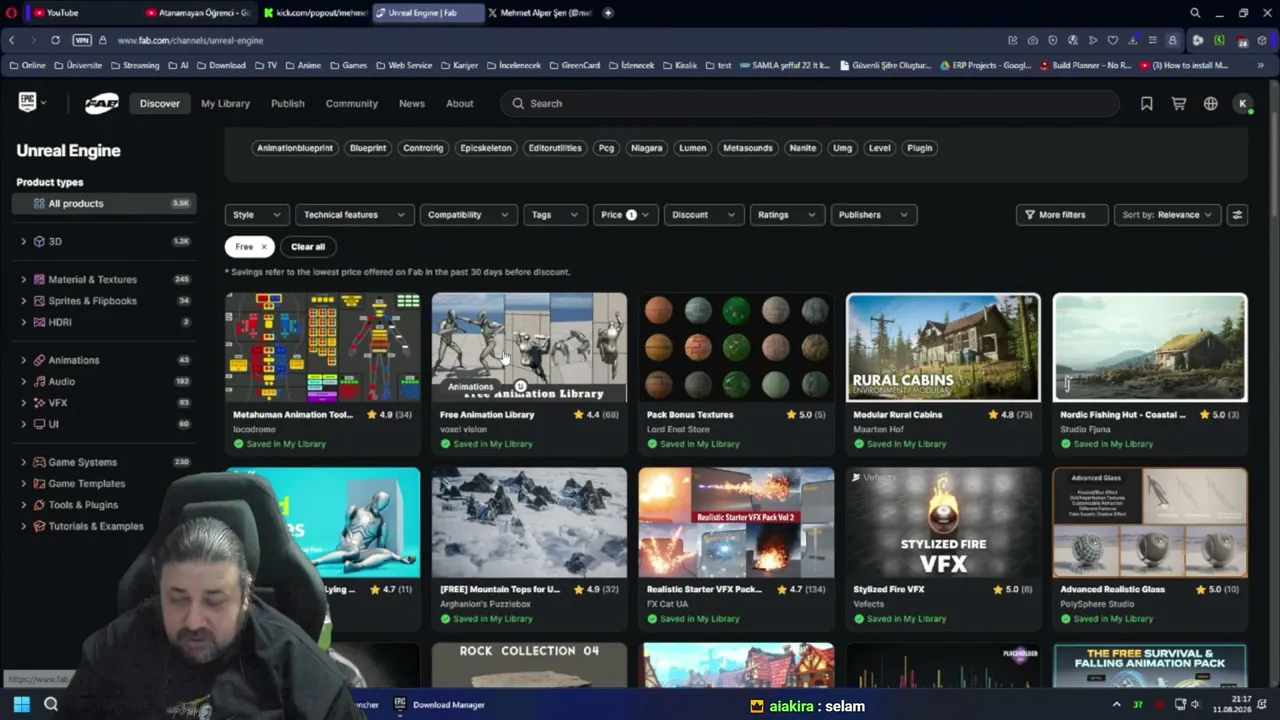The height and width of the screenshot is (720, 1280).
Task: Remove the Free filter chip
Action: 264,247
